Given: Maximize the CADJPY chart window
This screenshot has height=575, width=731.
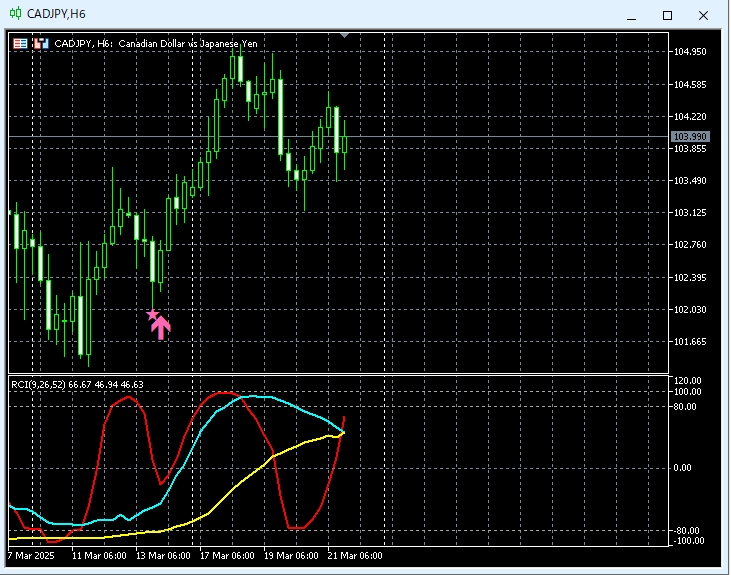Looking at the screenshot, I should click(668, 15).
